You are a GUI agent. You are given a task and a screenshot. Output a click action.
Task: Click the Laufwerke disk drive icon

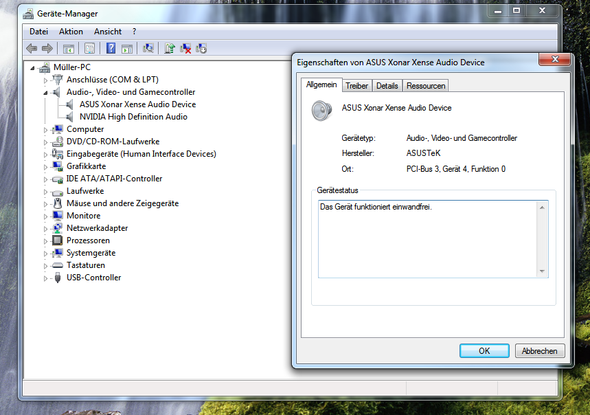(57, 192)
